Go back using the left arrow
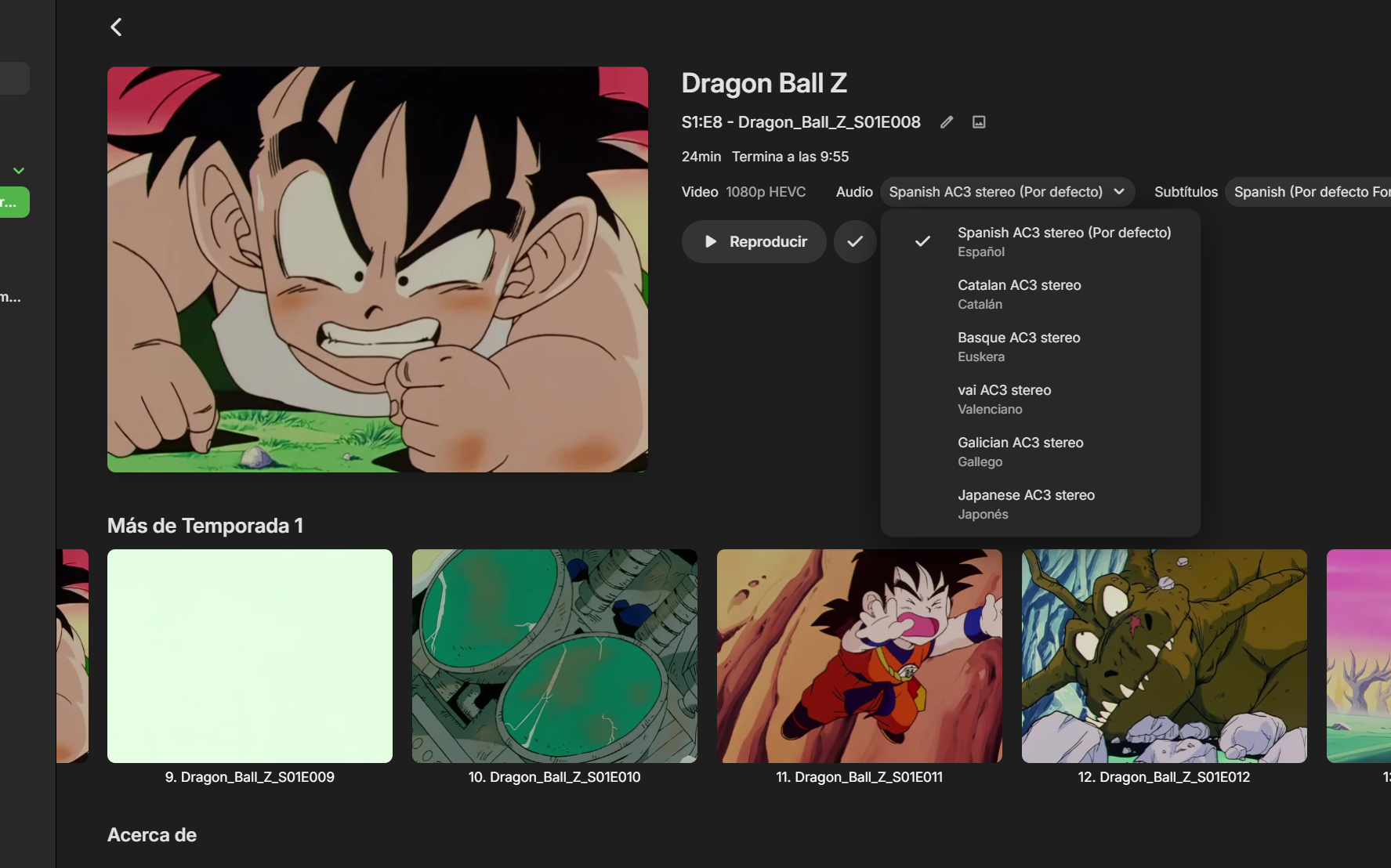The width and height of the screenshot is (1391, 868). (116, 27)
